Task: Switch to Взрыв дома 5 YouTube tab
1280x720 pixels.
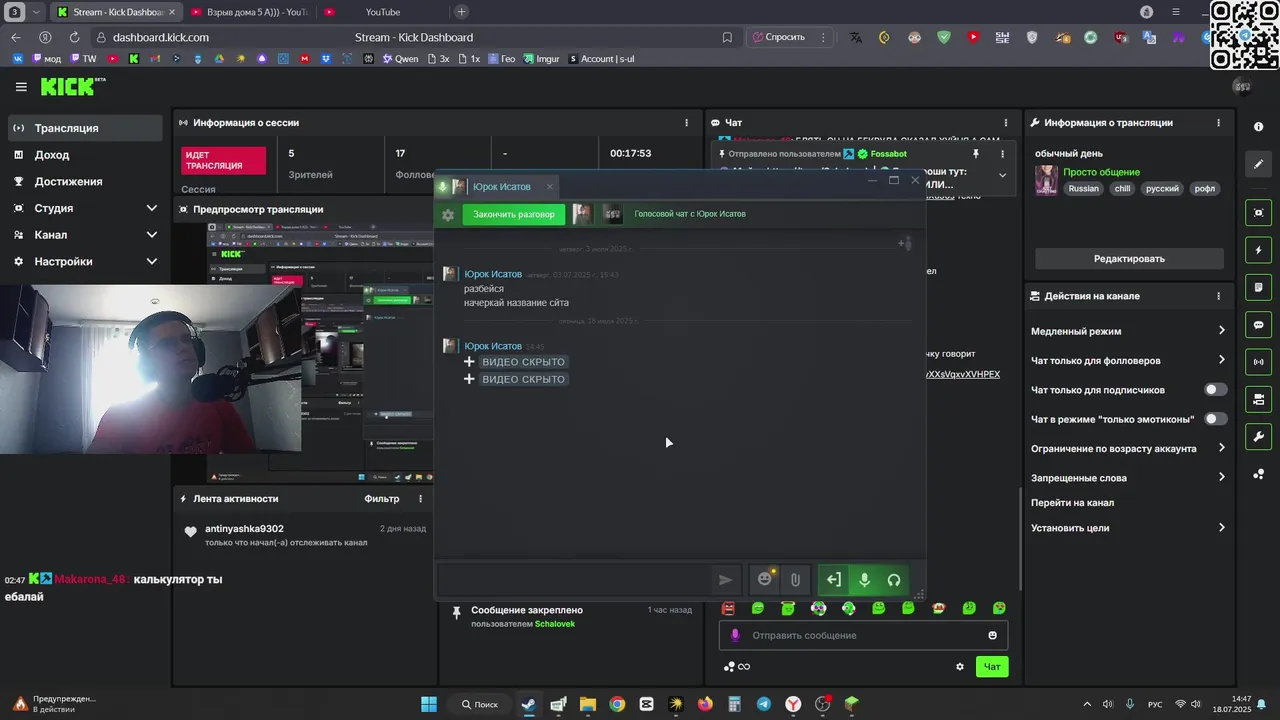Action: [248, 12]
